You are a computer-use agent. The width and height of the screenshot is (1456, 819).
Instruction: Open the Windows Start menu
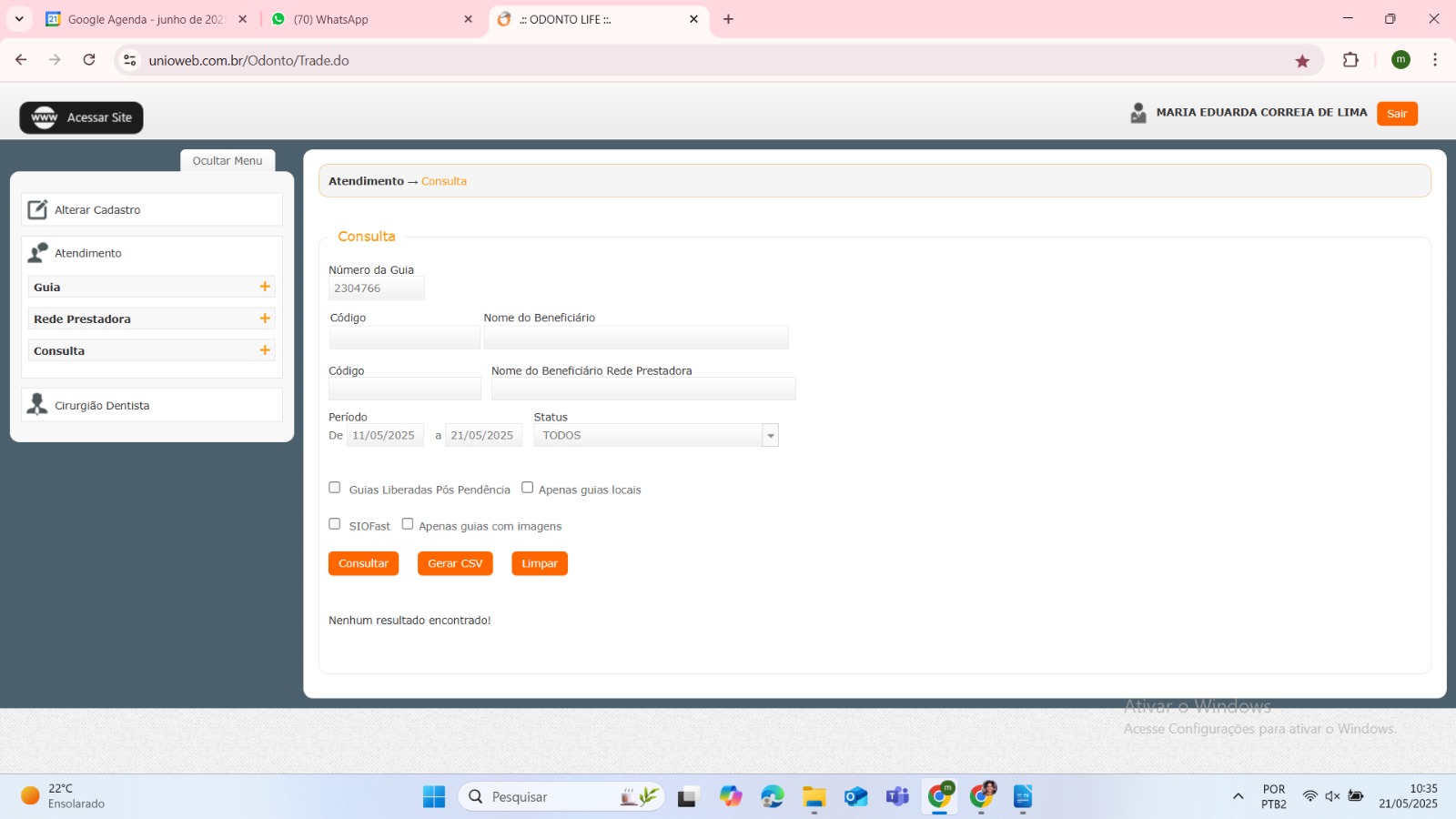434,797
